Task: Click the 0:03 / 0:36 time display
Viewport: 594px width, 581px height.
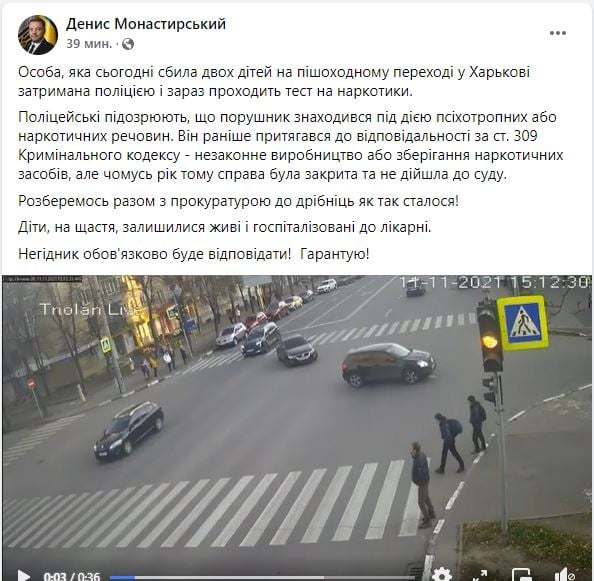Action: 72,576
